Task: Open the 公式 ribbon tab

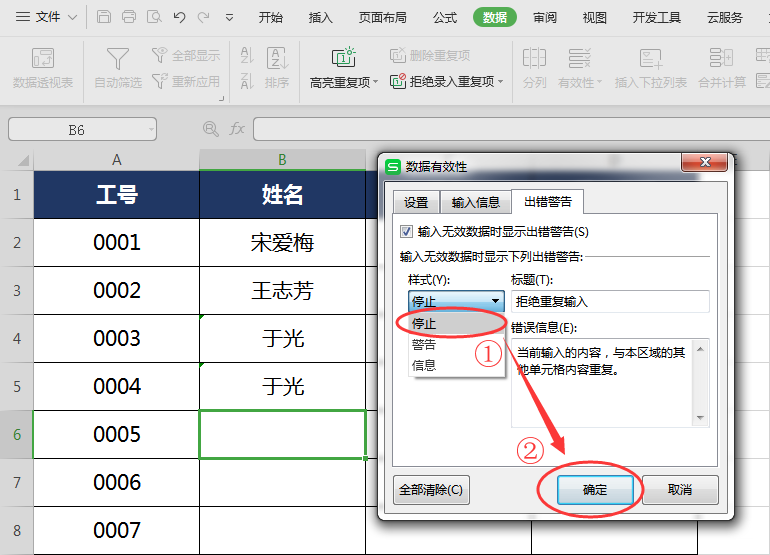Action: point(445,18)
